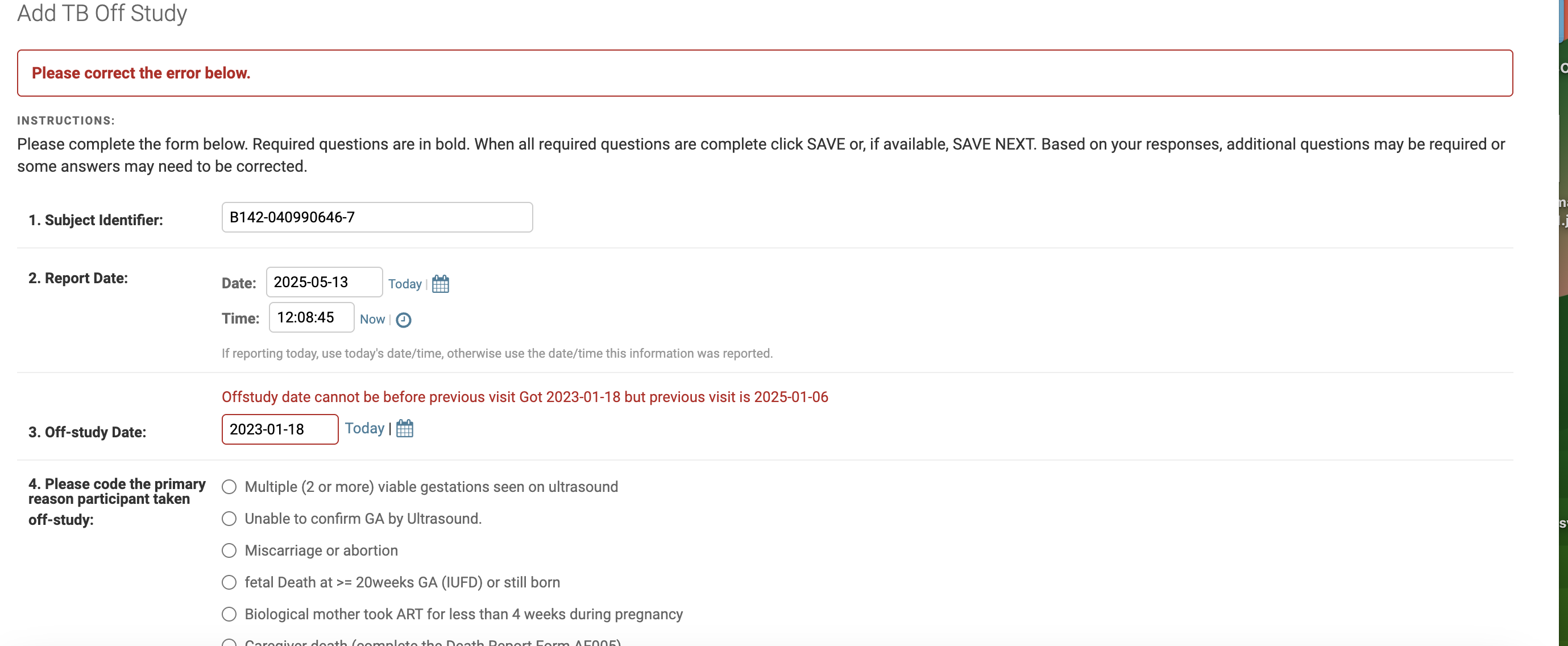Select 'Biological mother took ART' radio option
This screenshot has width=1568, height=646.
point(229,614)
